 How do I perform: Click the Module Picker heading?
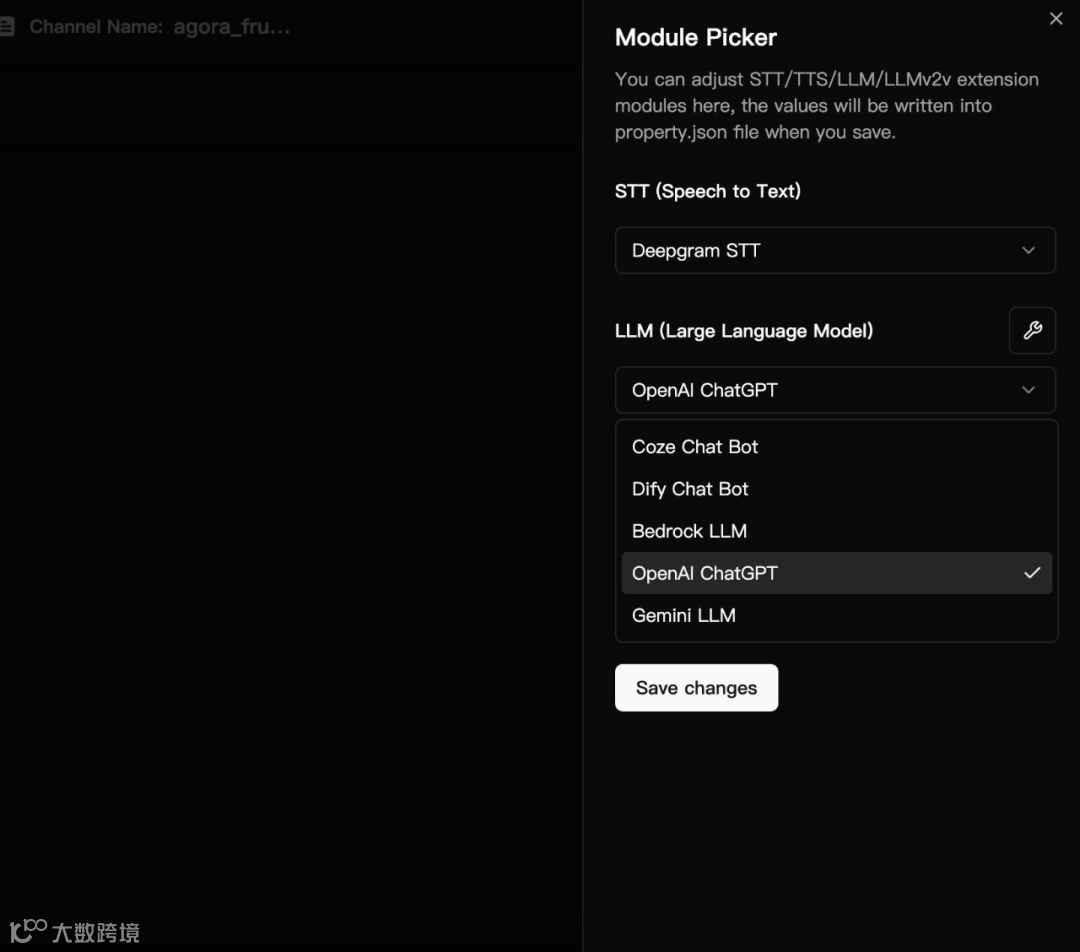(x=696, y=37)
